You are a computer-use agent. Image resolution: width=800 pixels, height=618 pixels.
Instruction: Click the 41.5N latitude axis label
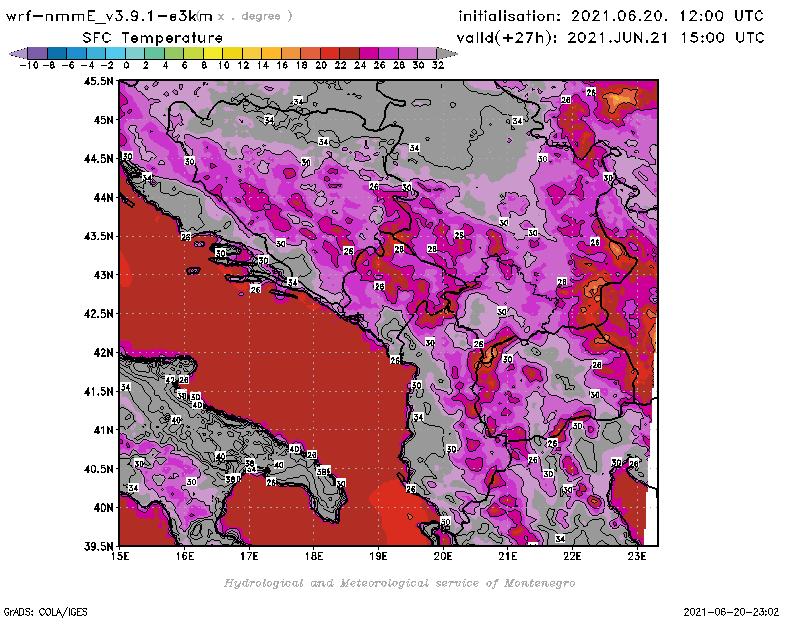[x=98, y=391]
